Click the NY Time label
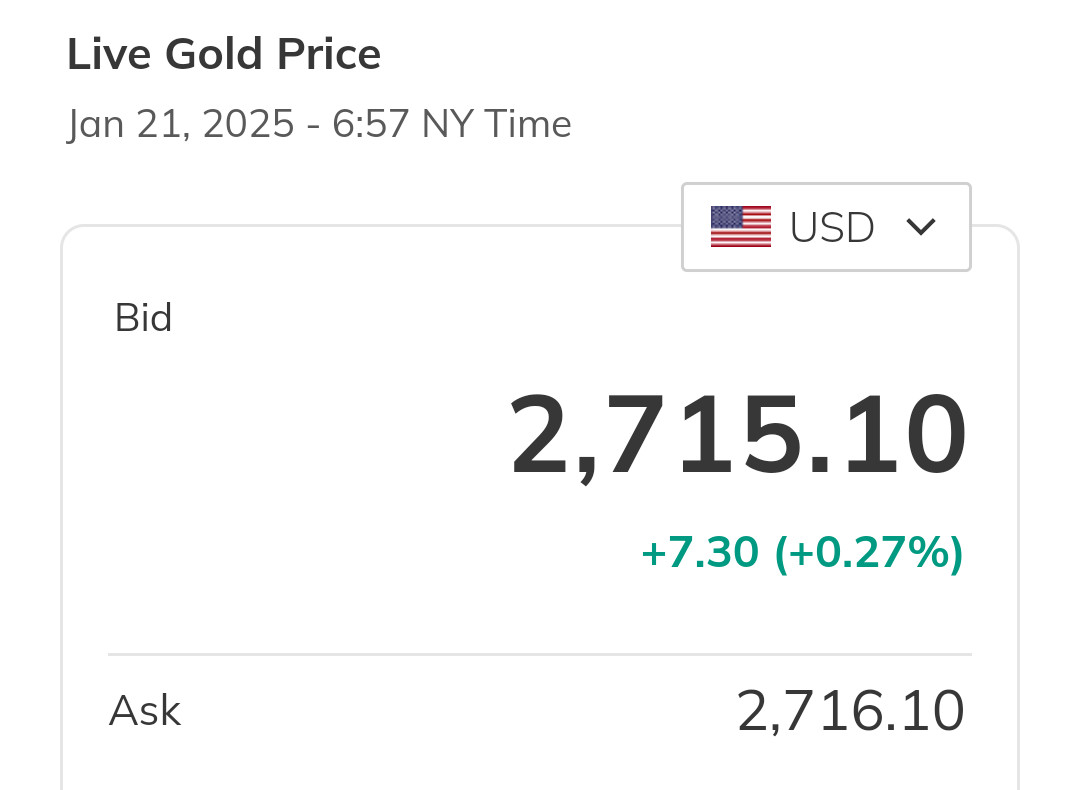This screenshot has width=1080, height=790. [496, 125]
